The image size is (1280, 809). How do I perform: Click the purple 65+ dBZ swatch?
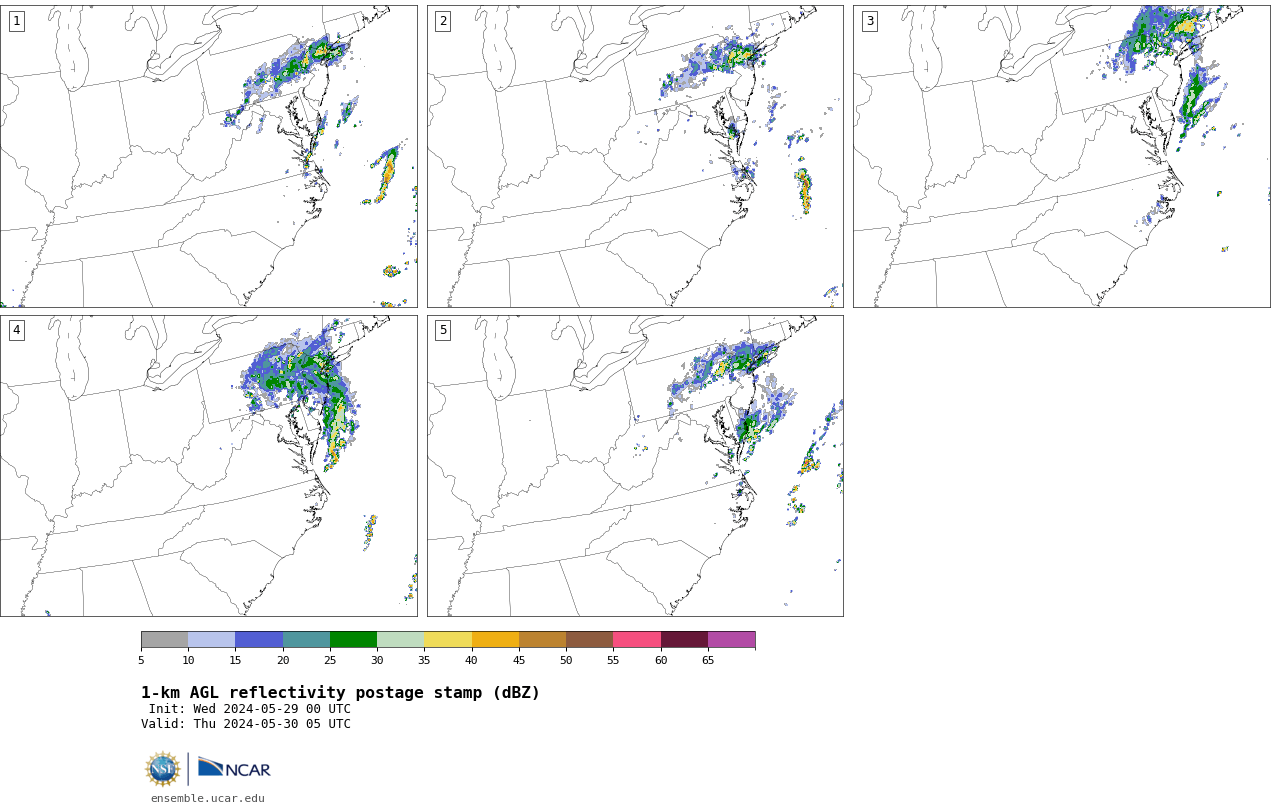coord(731,640)
